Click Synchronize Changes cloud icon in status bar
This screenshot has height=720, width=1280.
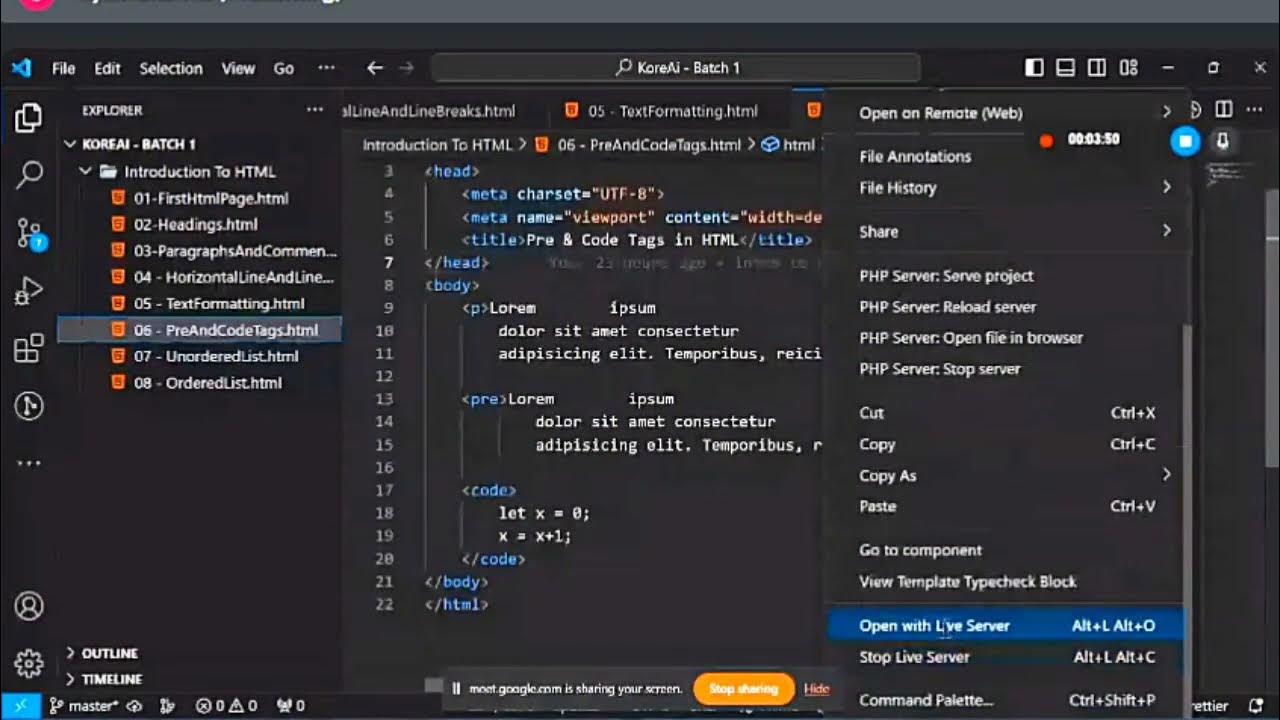133,706
